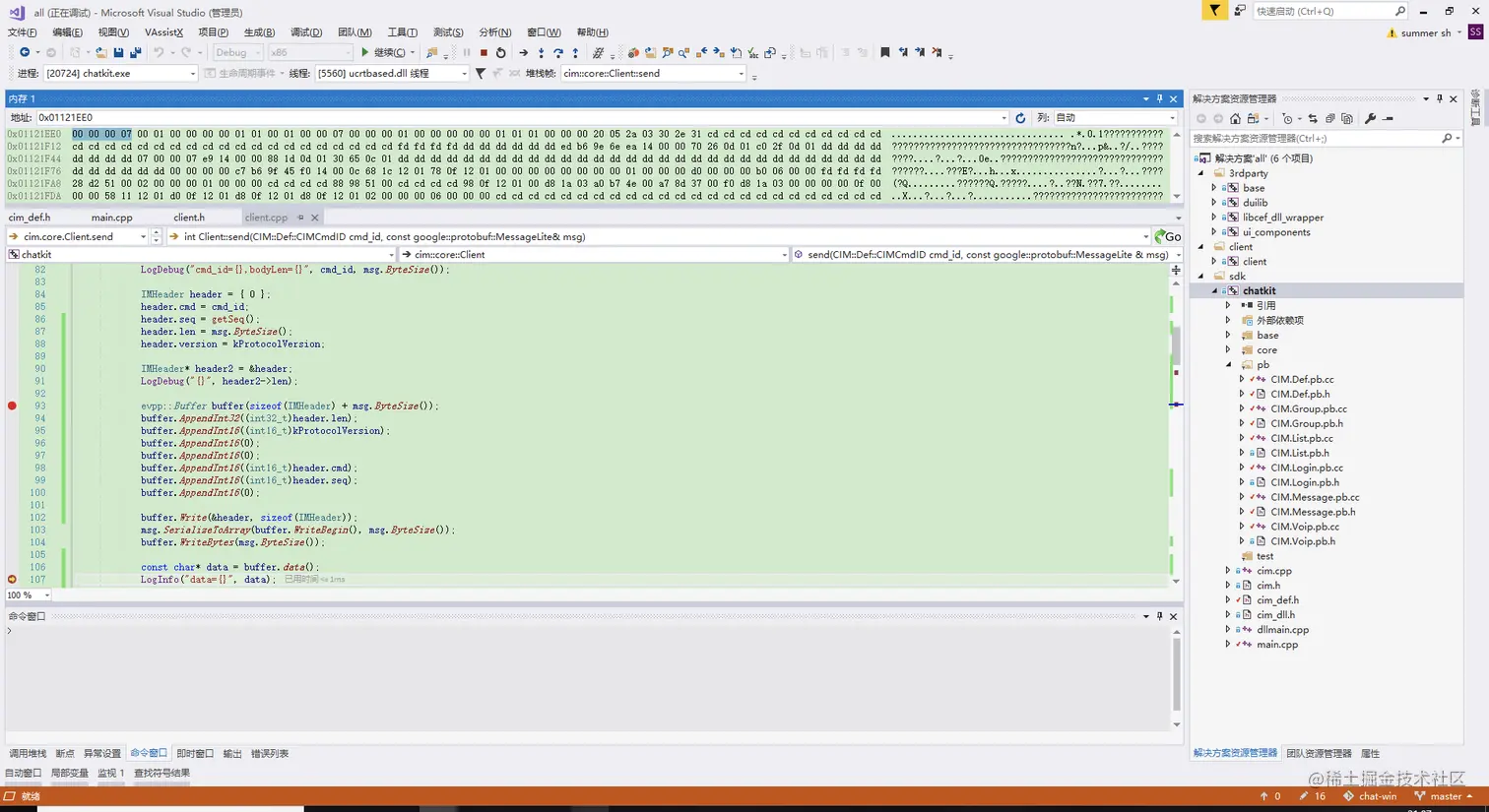Click Show All Files icon in Solution Explorer
This screenshot has height=812, width=1489.
tap(1346, 119)
